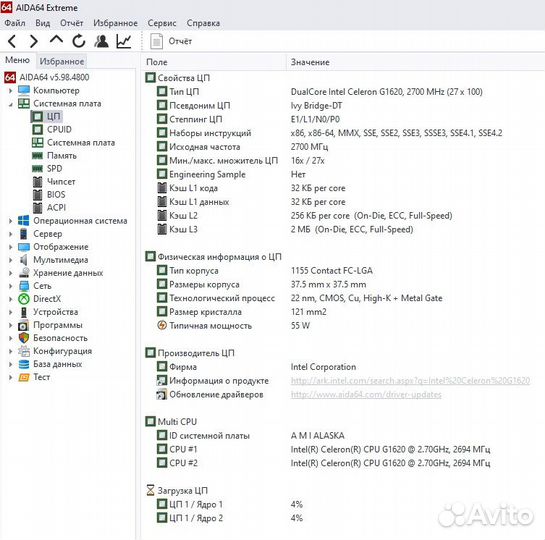Image resolution: width=545 pixels, height=540 pixels.
Task: Refresh the page with the circular arrow
Action: click(79, 41)
